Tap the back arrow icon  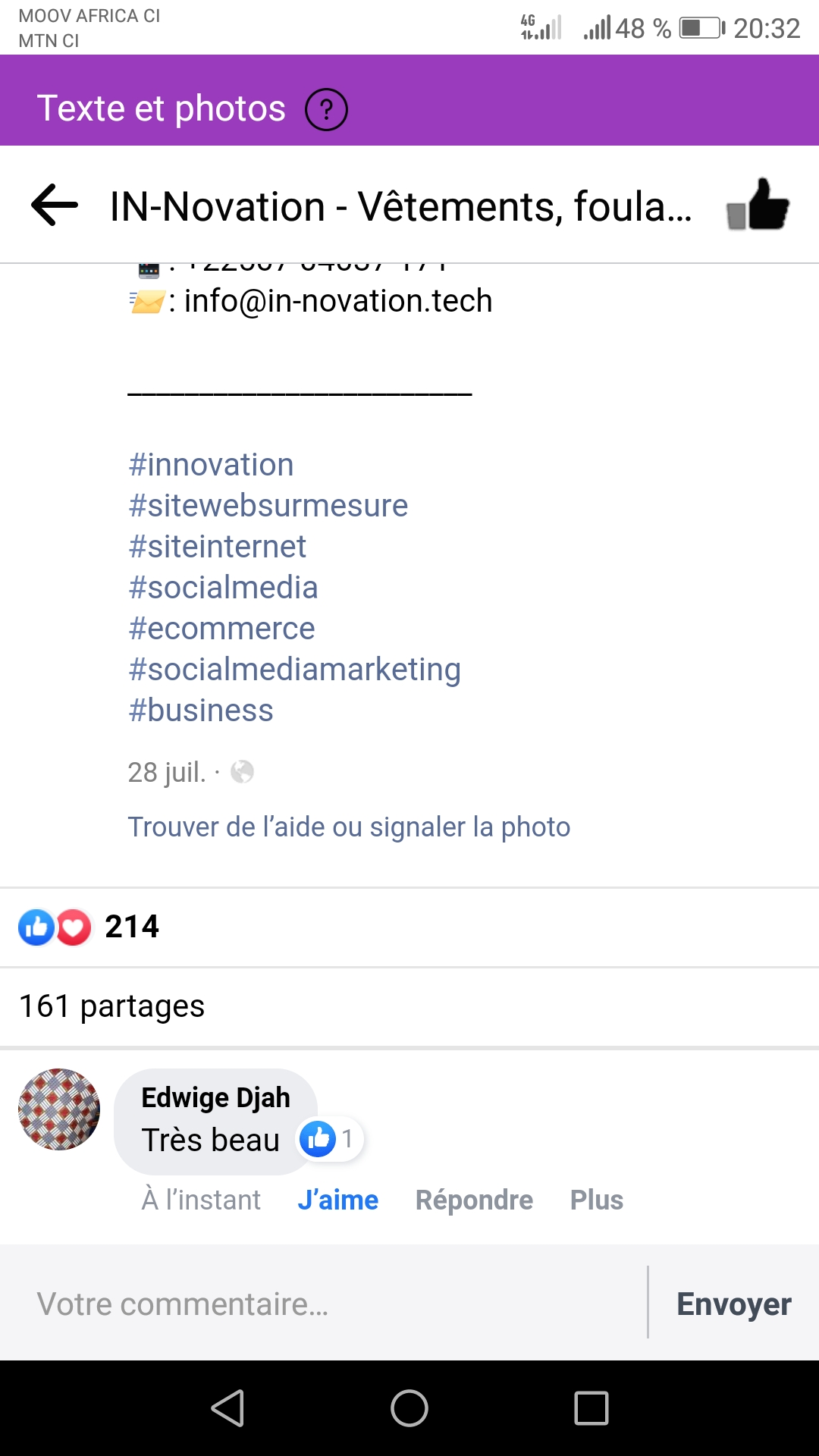[55, 205]
